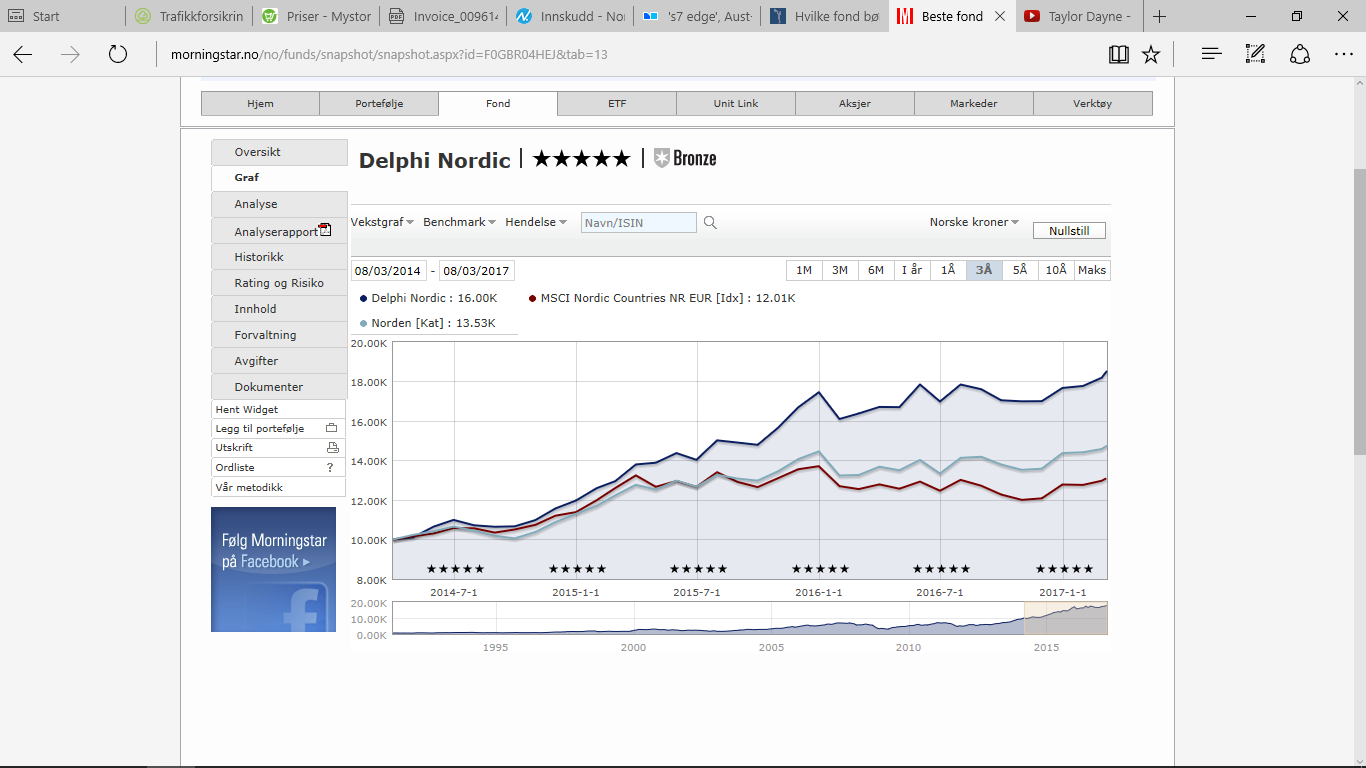1366x768 pixels.
Task: Switch to the Trafikkforsikrin browser tab
Action: pyautogui.click(x=189, y=16)
